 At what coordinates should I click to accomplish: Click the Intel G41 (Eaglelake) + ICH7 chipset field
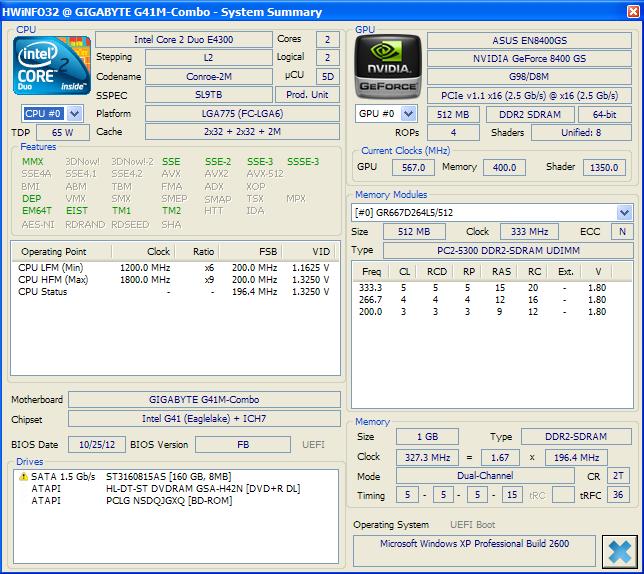[x=204, y=419]
